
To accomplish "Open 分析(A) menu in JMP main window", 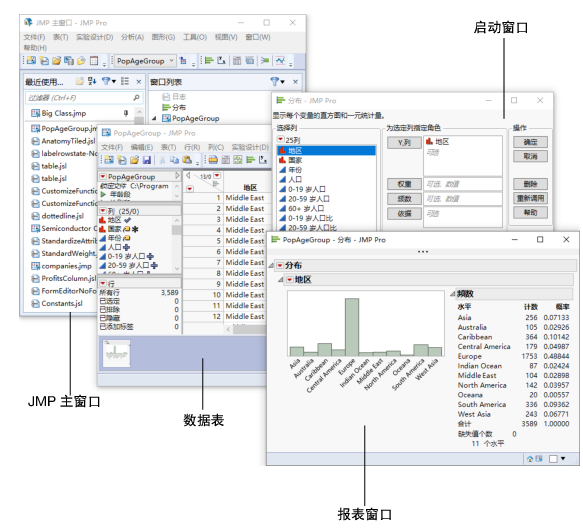I will 132,37.
